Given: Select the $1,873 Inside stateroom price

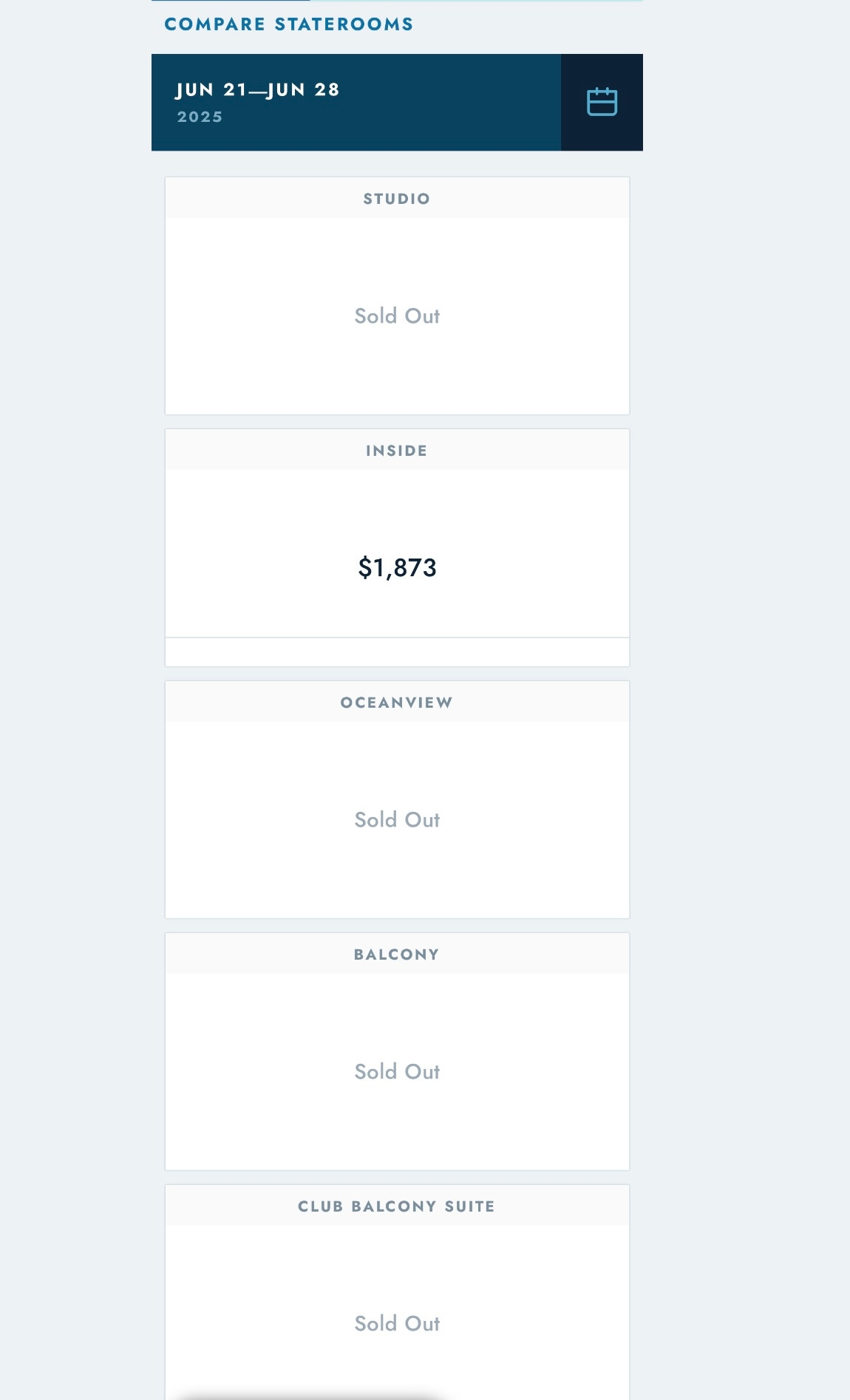Looking at the screenshot, I should (397, 567).
